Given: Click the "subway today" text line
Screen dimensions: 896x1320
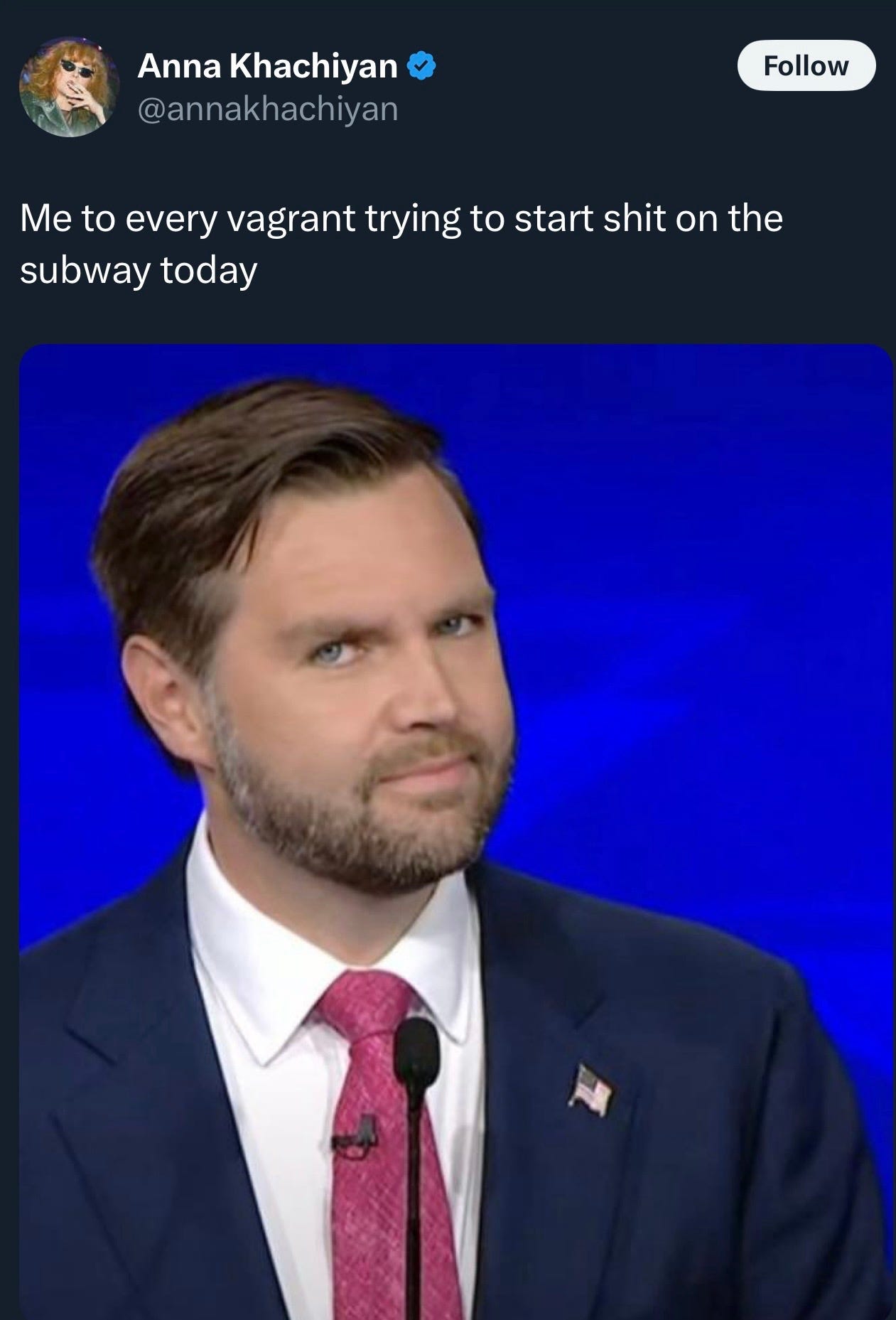Looking at the screenshot, I should 138,272.
